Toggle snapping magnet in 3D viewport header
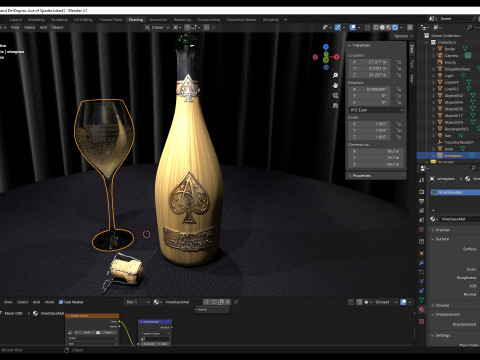The image size is (480, 360). coord(188,27)
